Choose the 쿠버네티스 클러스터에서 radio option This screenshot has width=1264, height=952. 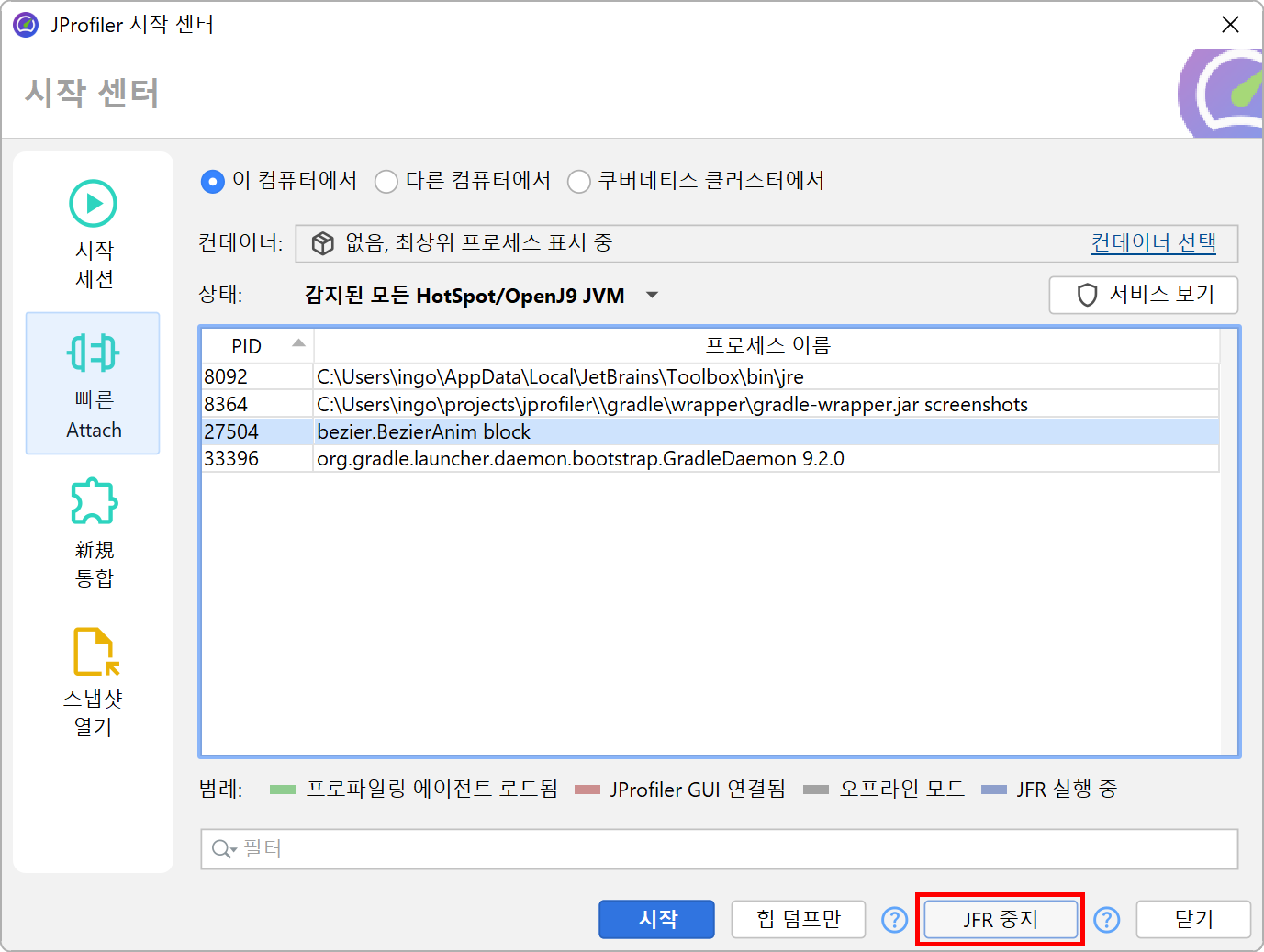(x=579, y=182)
